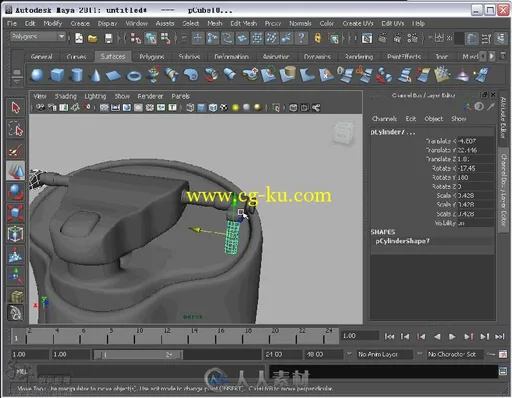Viewport: 512px width, 398px height.
Task: Create a NURBS plane from the shelf
Action: (x=113, y=75)
